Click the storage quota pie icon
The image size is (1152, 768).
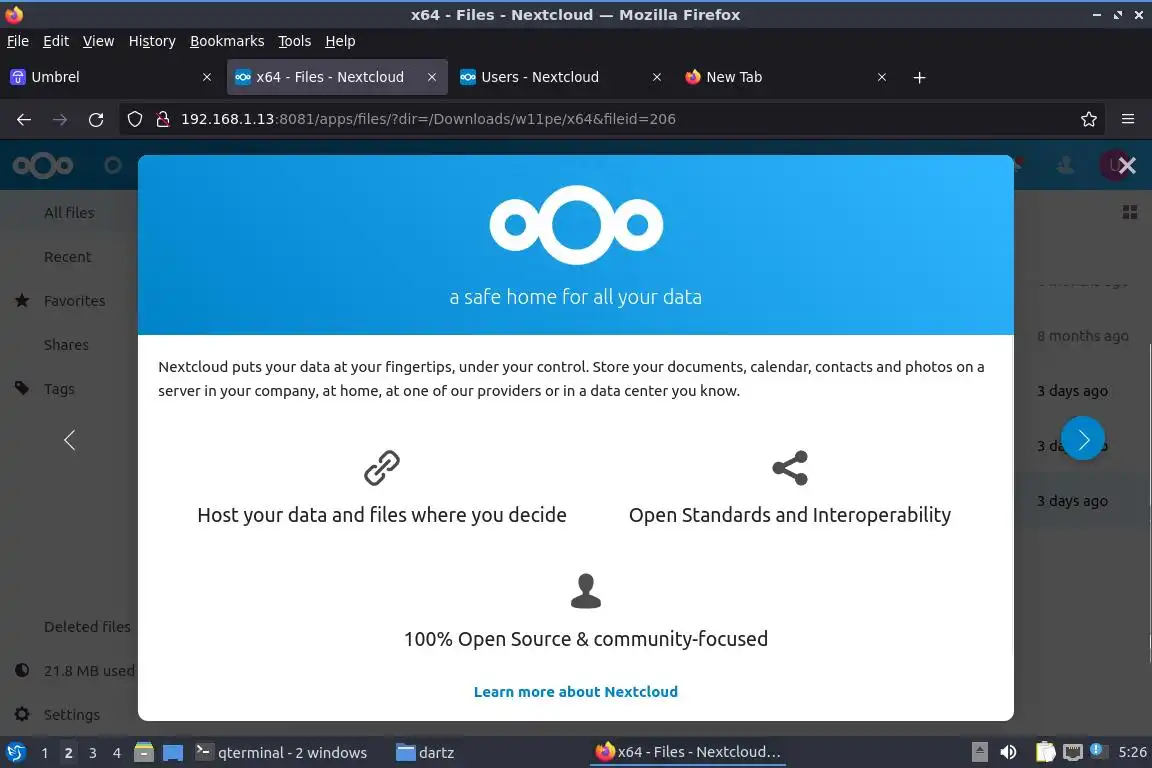coord(22,670)
